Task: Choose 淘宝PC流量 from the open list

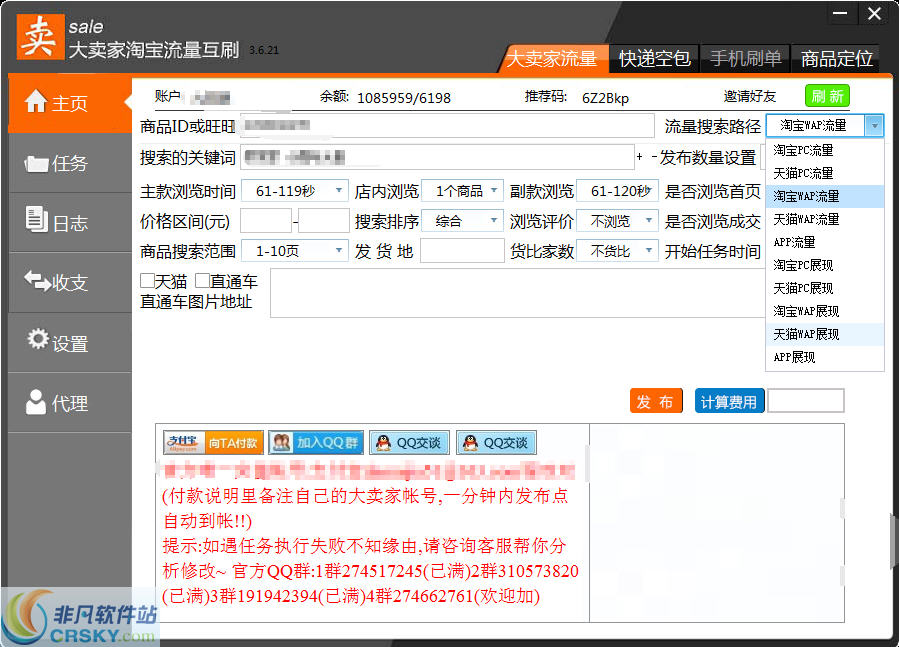Action: pos(825,150)
